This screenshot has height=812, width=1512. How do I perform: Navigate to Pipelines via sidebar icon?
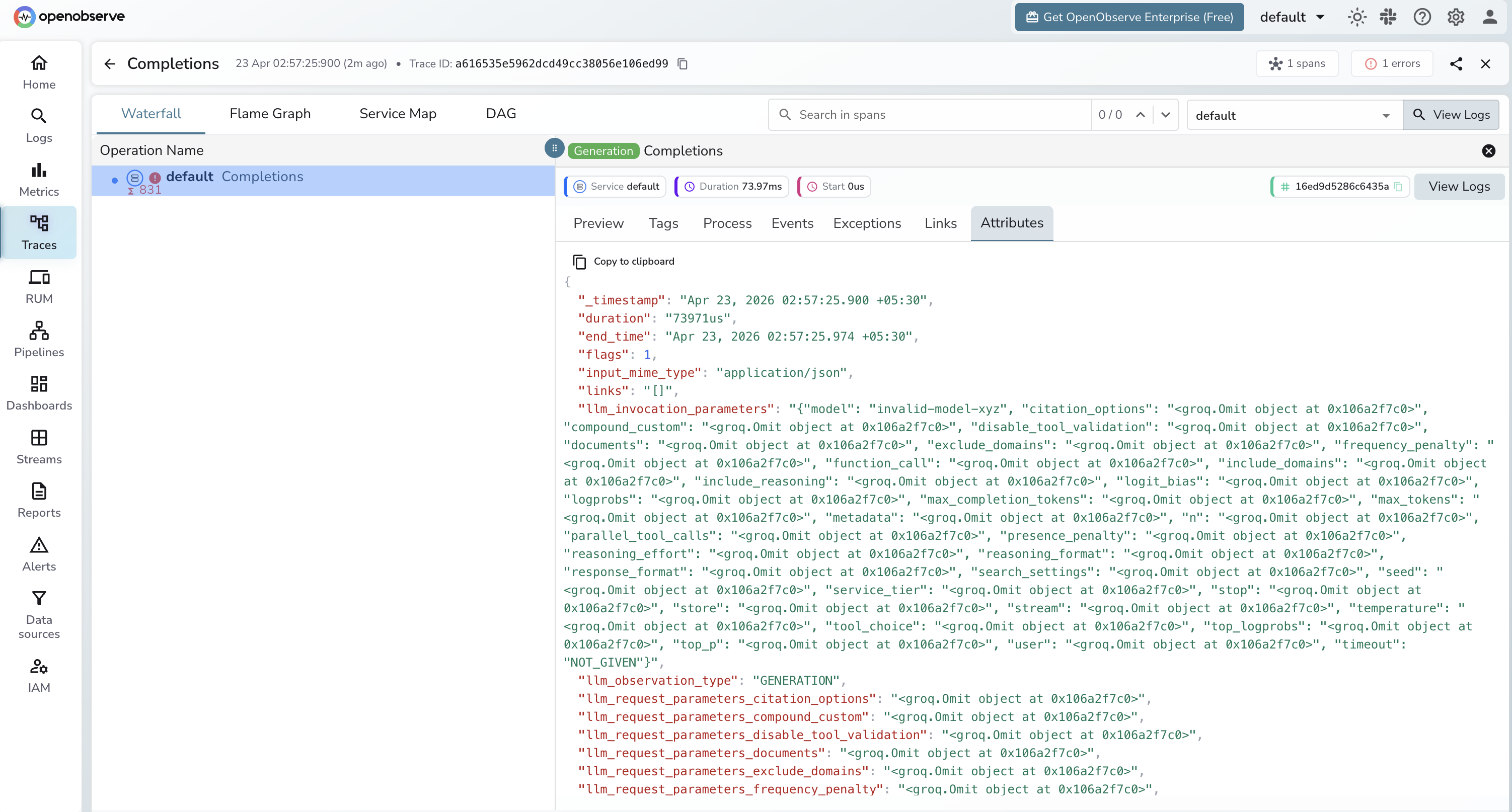[39, 339]
